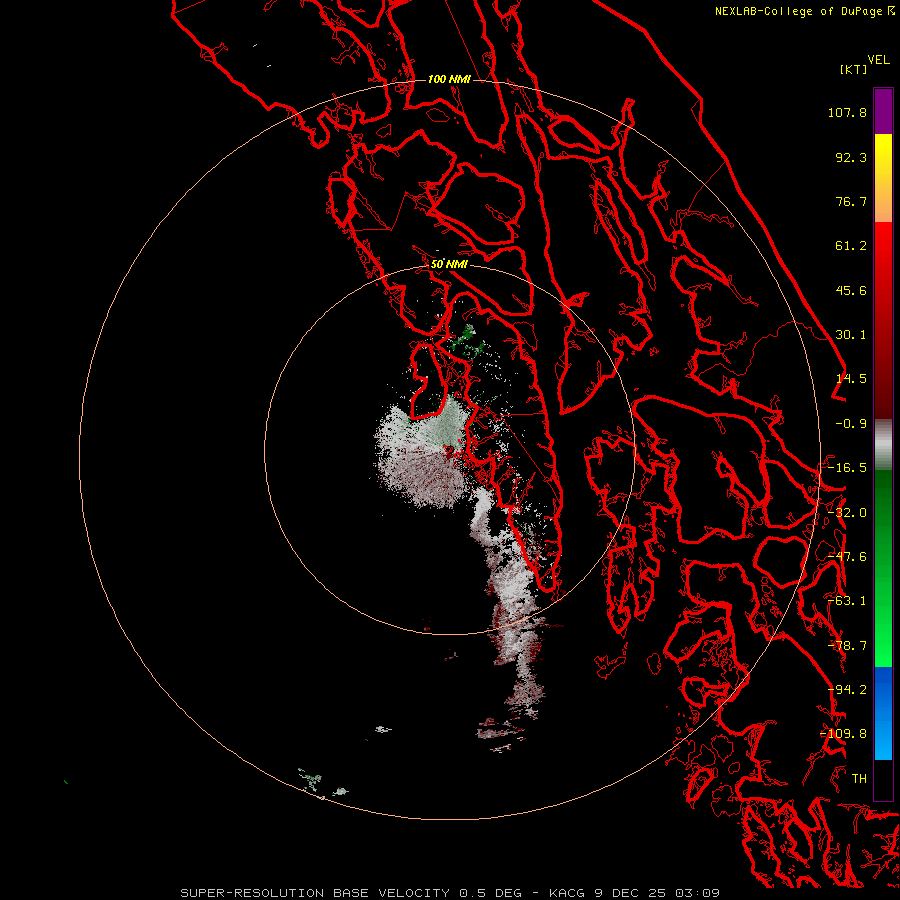This screenshot has width=900, height=900.
Task: Click the NEXLAB-College of DuPage label
Action: pyautogui.click(x=799, y=11)
